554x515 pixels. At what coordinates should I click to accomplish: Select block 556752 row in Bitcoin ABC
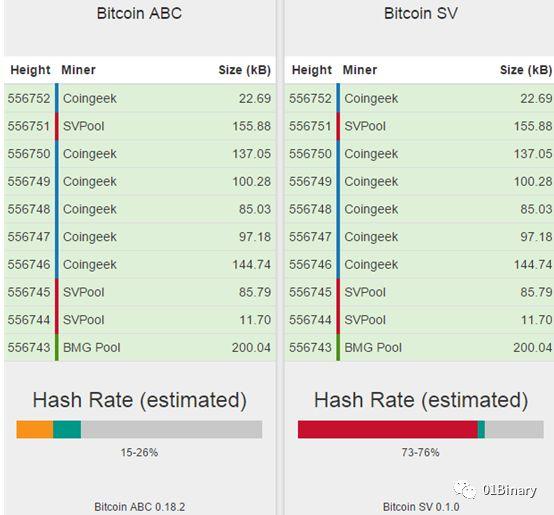click(x=140, y=98)
